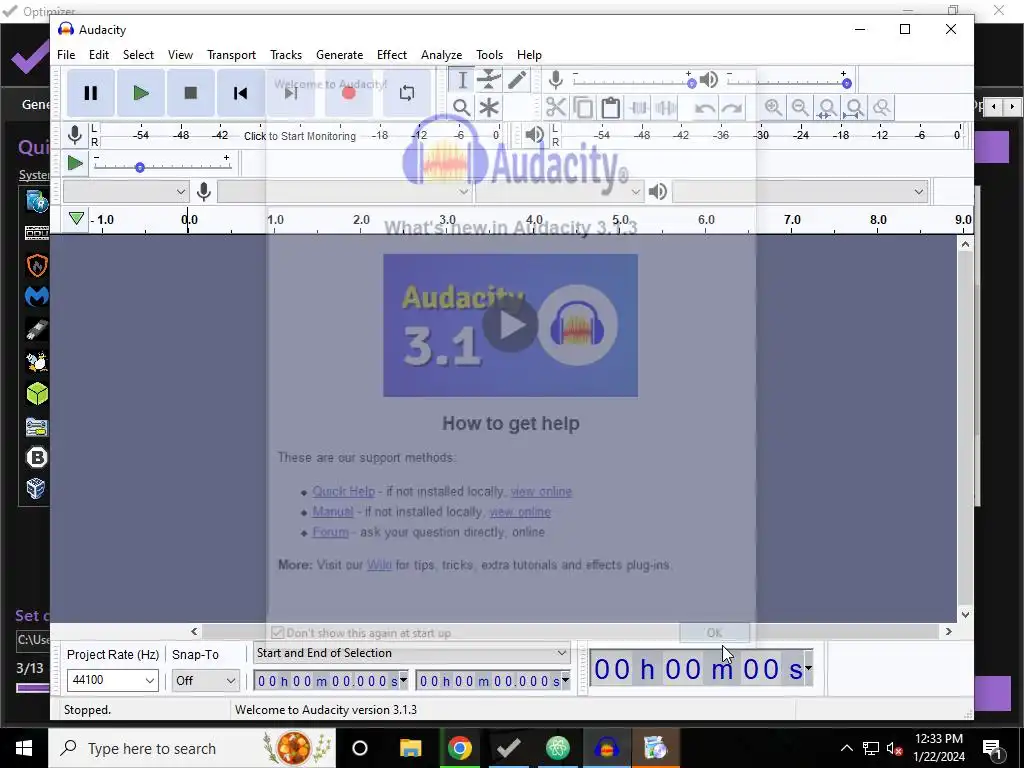Start recording with the Record button
Image resolution: width=1024 pixels, height=768 pixels.
pos(349,93)
